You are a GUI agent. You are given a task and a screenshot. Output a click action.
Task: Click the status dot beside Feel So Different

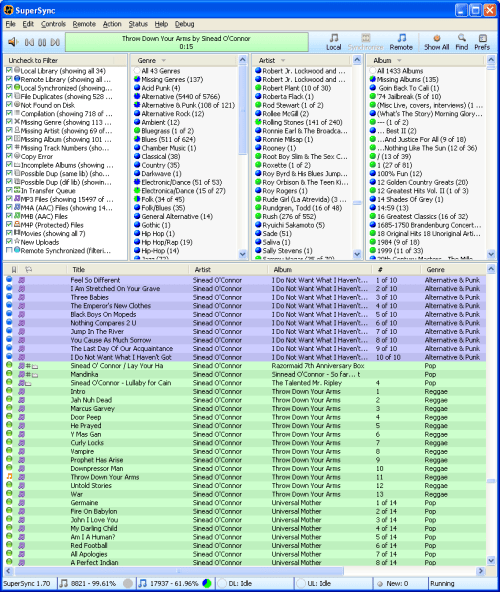pos(9,280)
